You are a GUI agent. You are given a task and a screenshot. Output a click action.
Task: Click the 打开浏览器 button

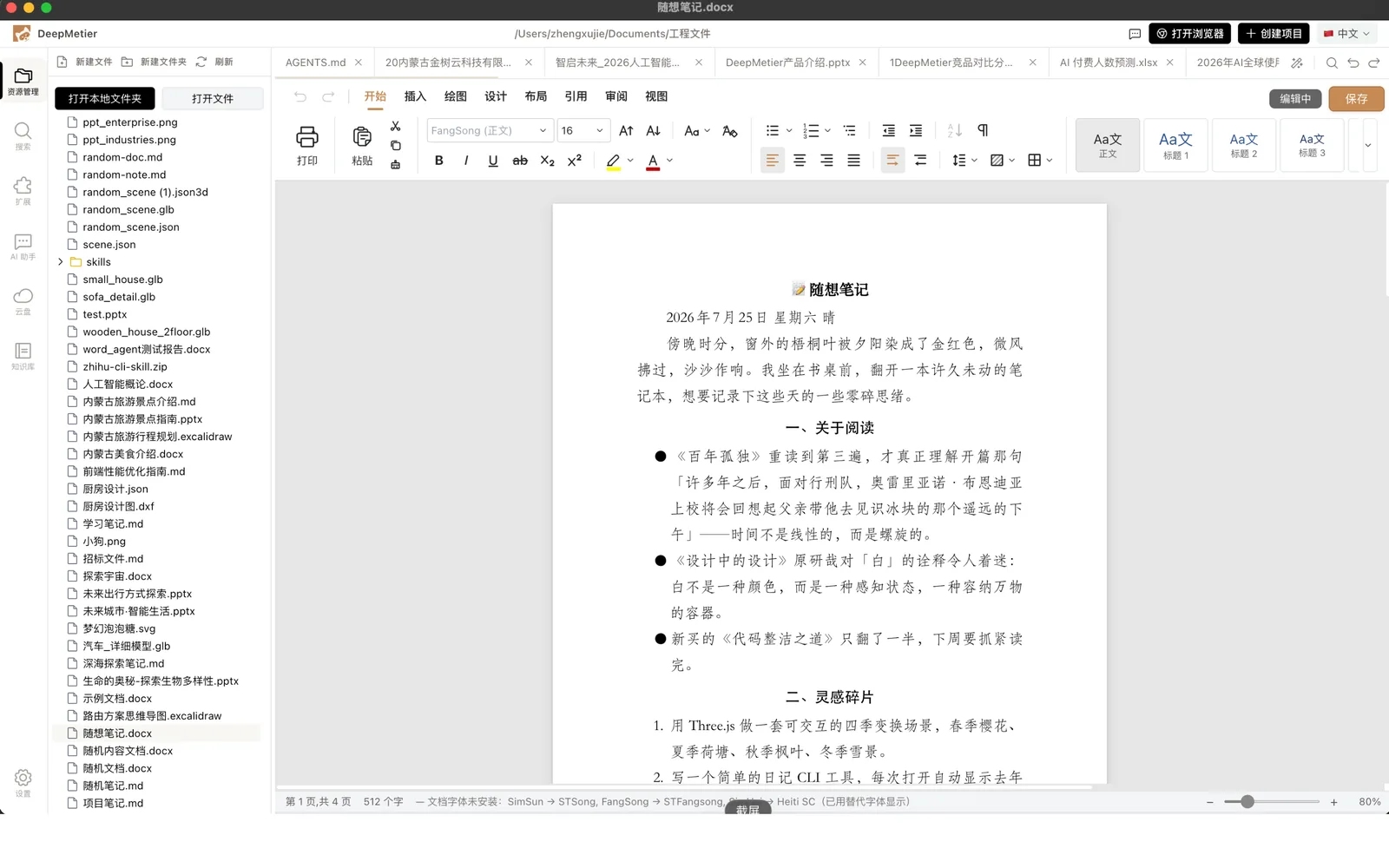[1190, 34]
